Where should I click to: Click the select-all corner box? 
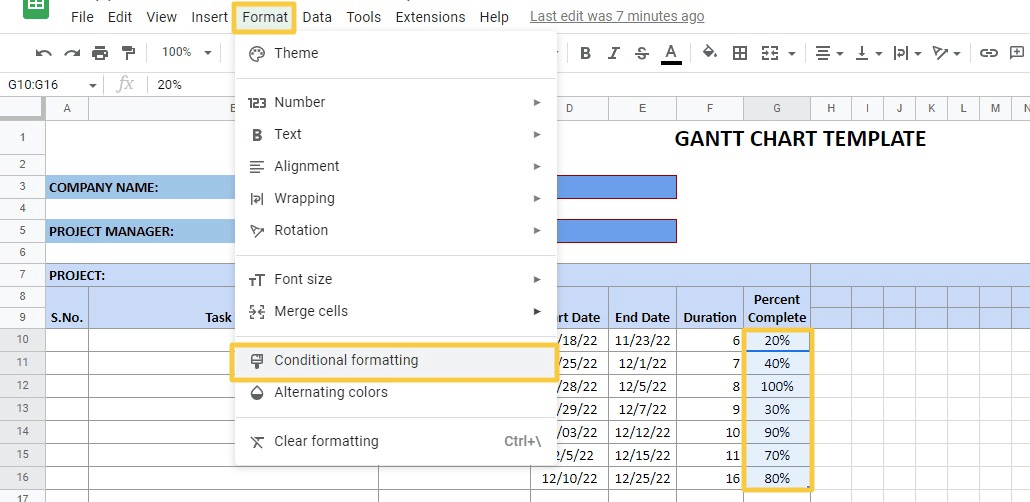(x=22, y=108)
